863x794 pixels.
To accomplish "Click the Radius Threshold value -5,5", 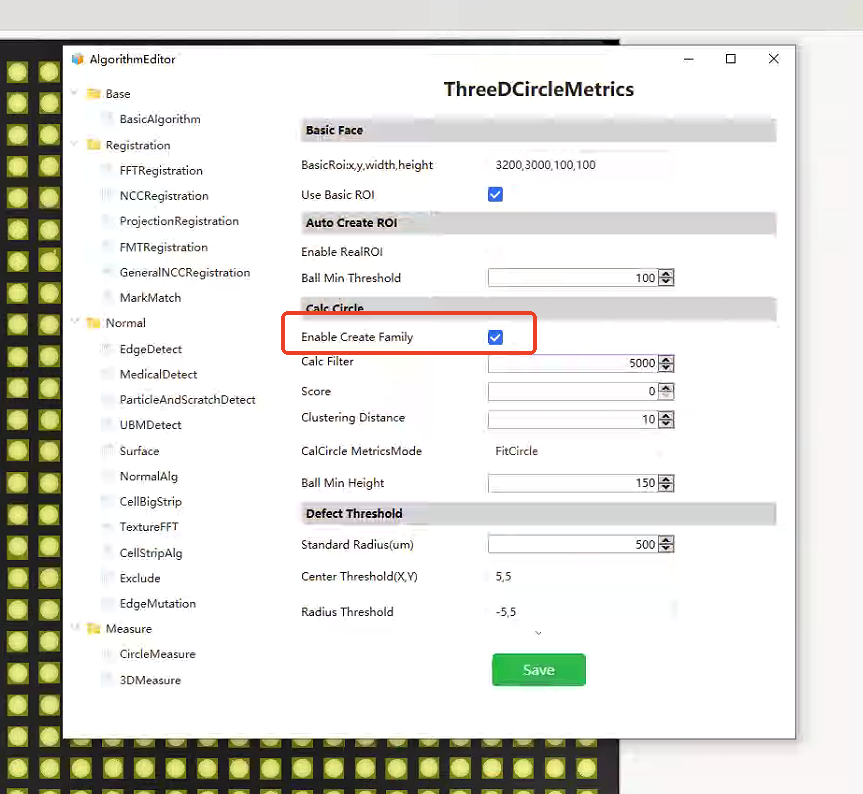I will 506,612.
